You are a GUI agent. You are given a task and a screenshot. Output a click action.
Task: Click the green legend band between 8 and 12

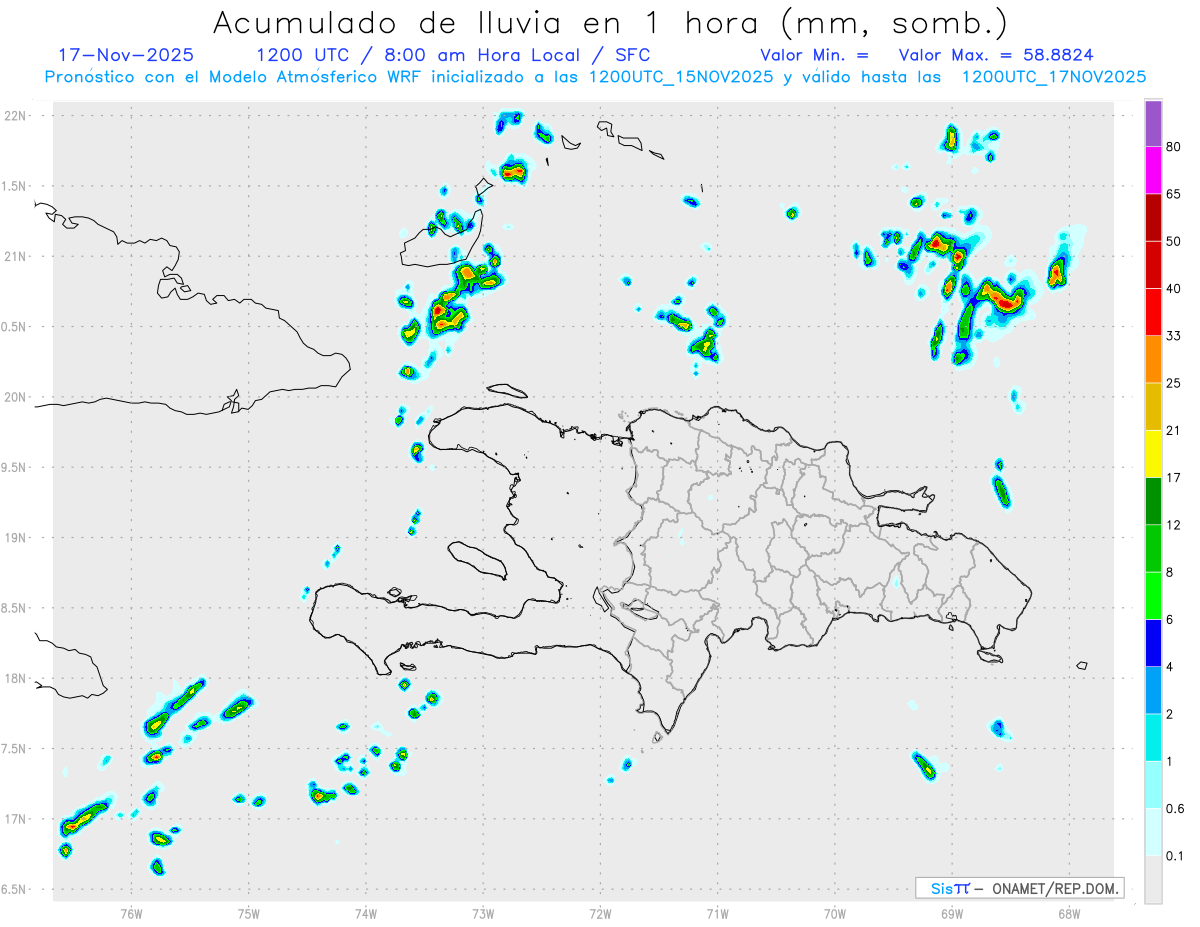pos(1153,548)
